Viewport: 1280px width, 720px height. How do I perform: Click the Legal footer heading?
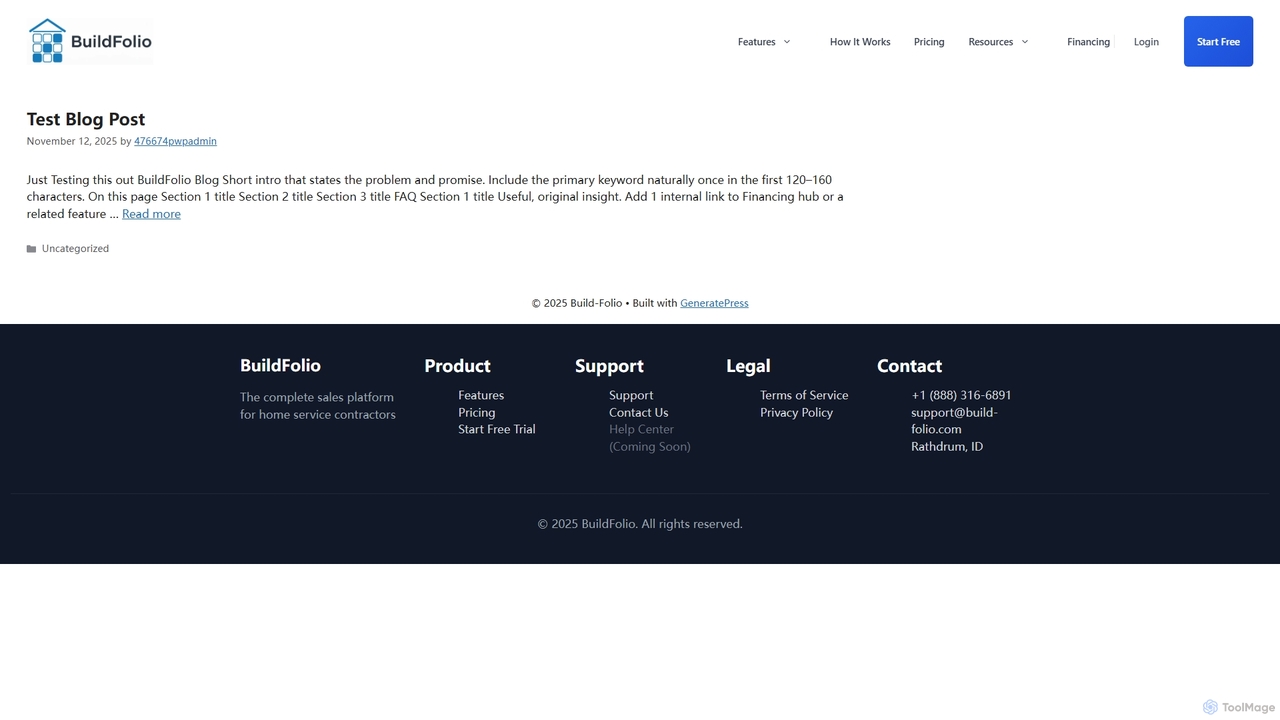748,366
